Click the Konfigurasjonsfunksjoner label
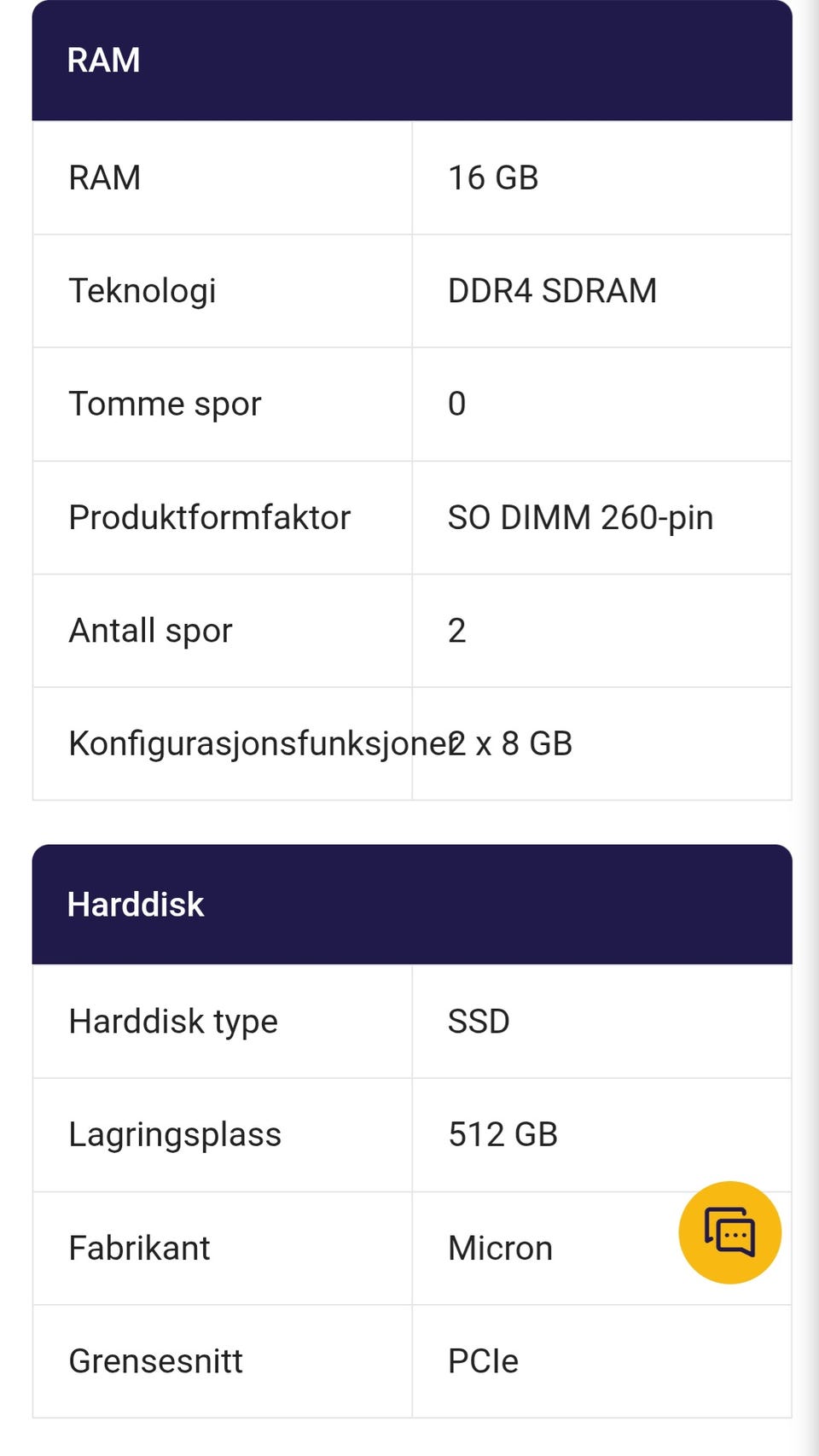 click(x=247, y=743)
